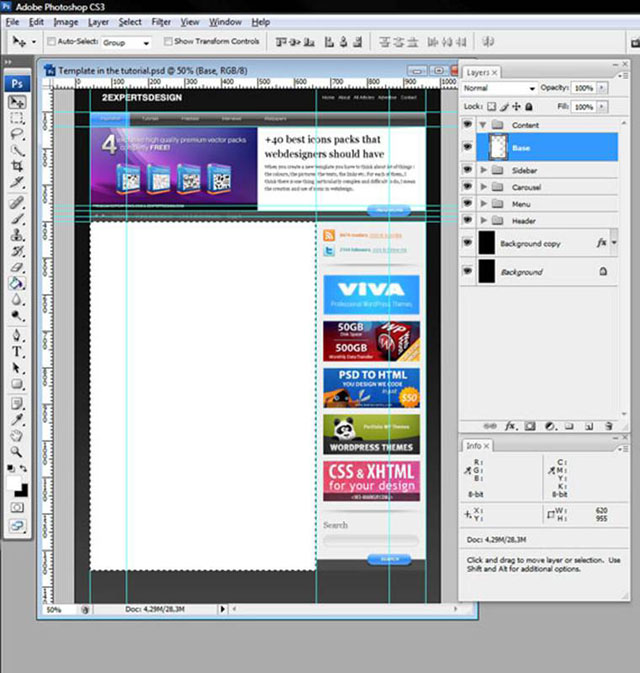The width and height of the screenshot is (640, 673).
Task: Select the Healing Brush tool
Action: click(17, 203)
